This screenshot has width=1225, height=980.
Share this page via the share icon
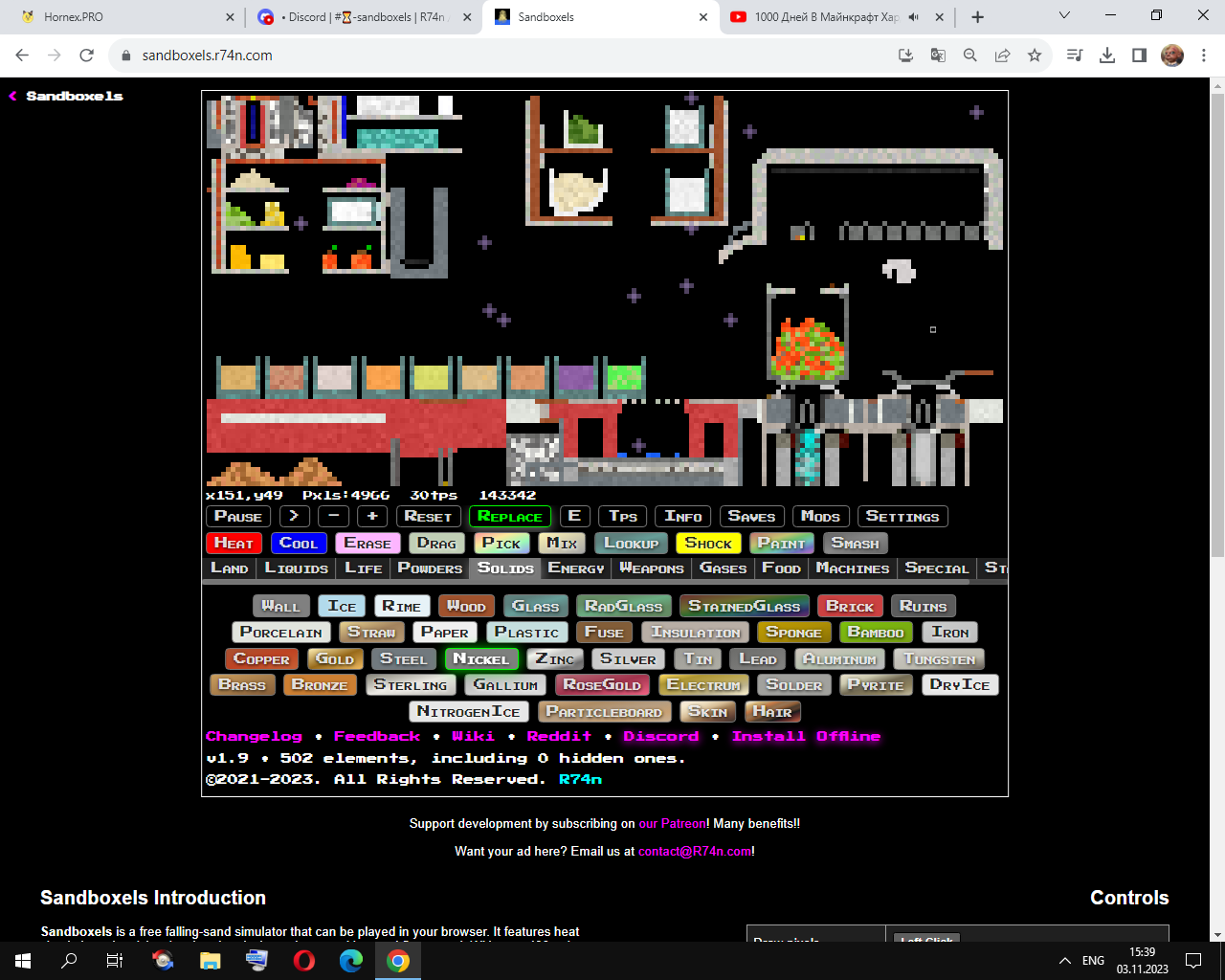click(x=1002, y=56)
